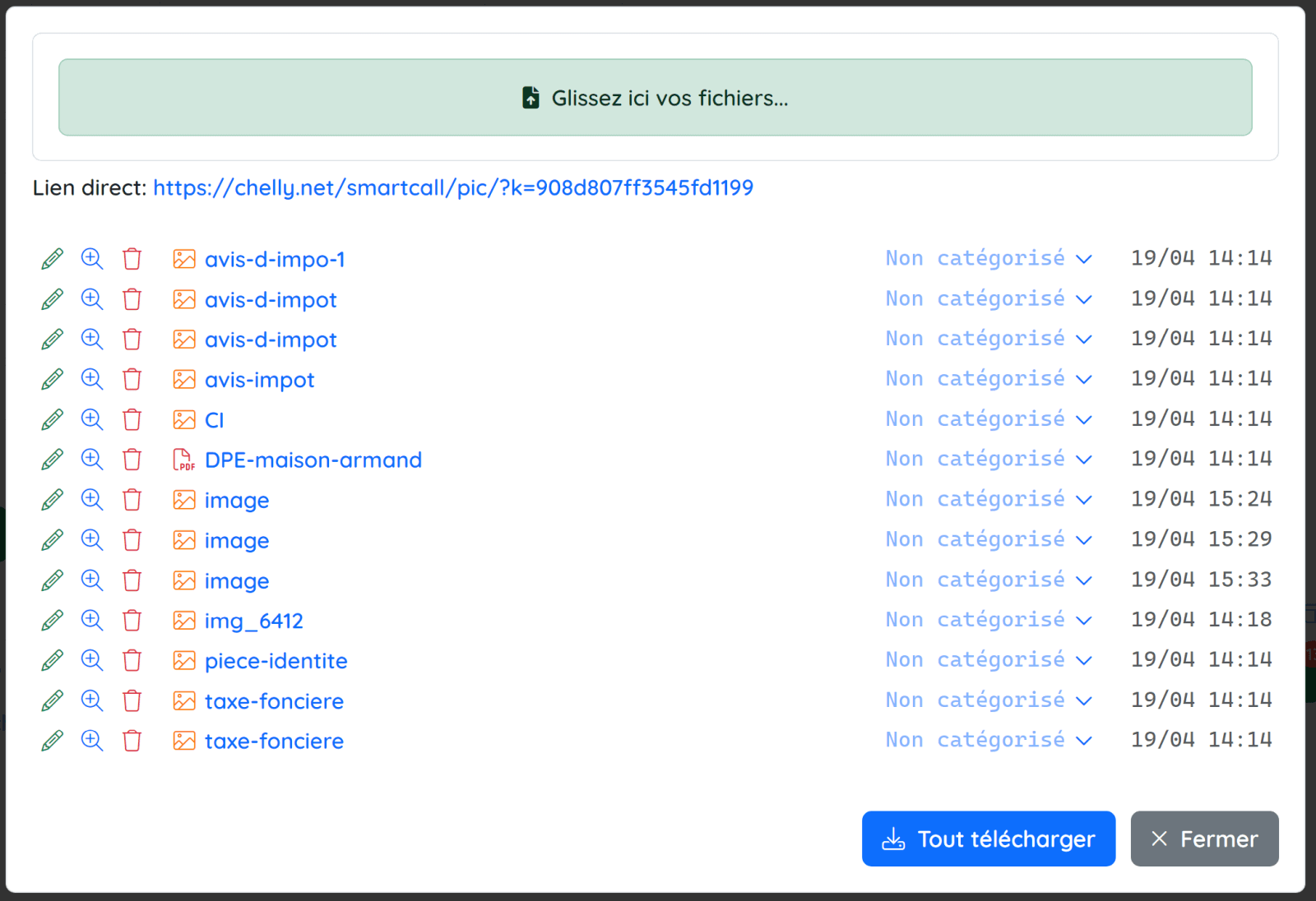Screen dimensions: 1316x901
Task: Close the dialog with the Fermer button
Action: pyautogui.click(x=1204, y=839)
